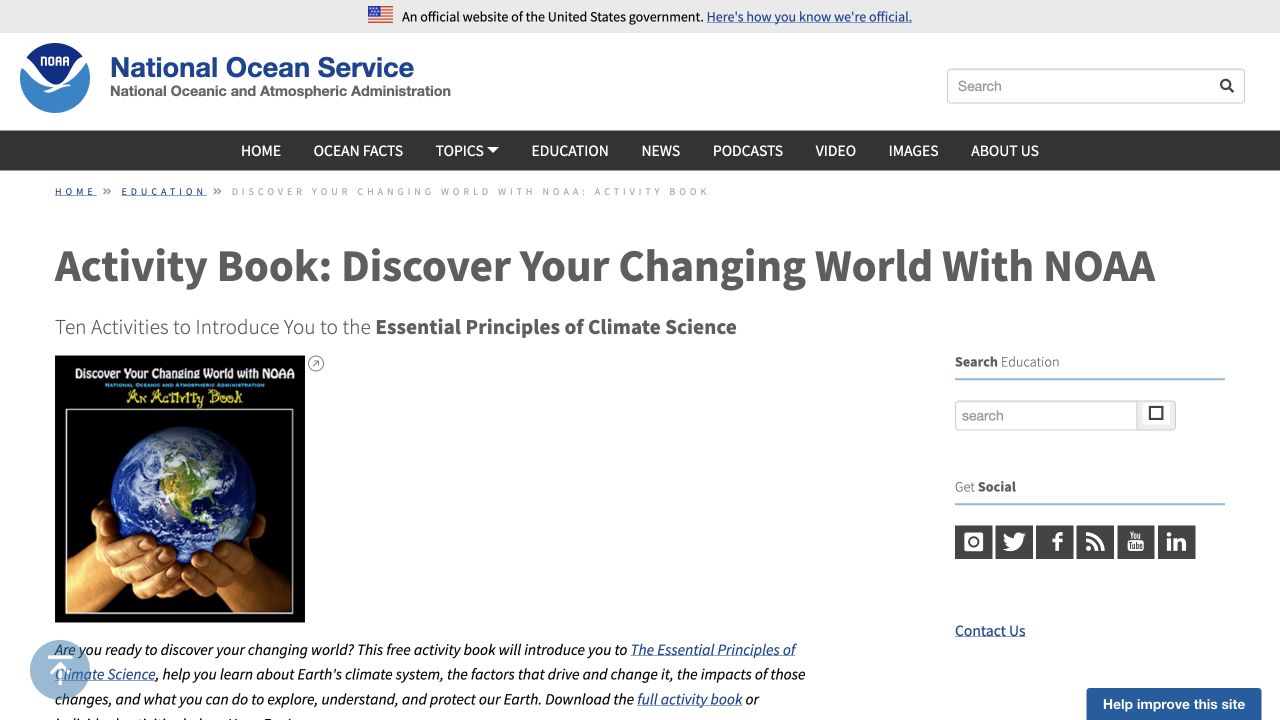Click the magnifier icon in top search
This screenshot has height=720, width=1280.
click(1226, 86)
